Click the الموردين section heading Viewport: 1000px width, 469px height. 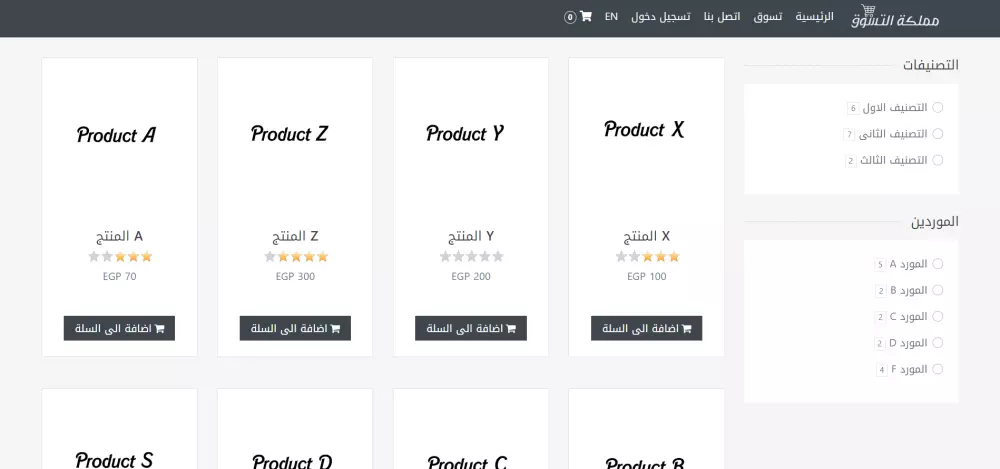coord(934,221)
